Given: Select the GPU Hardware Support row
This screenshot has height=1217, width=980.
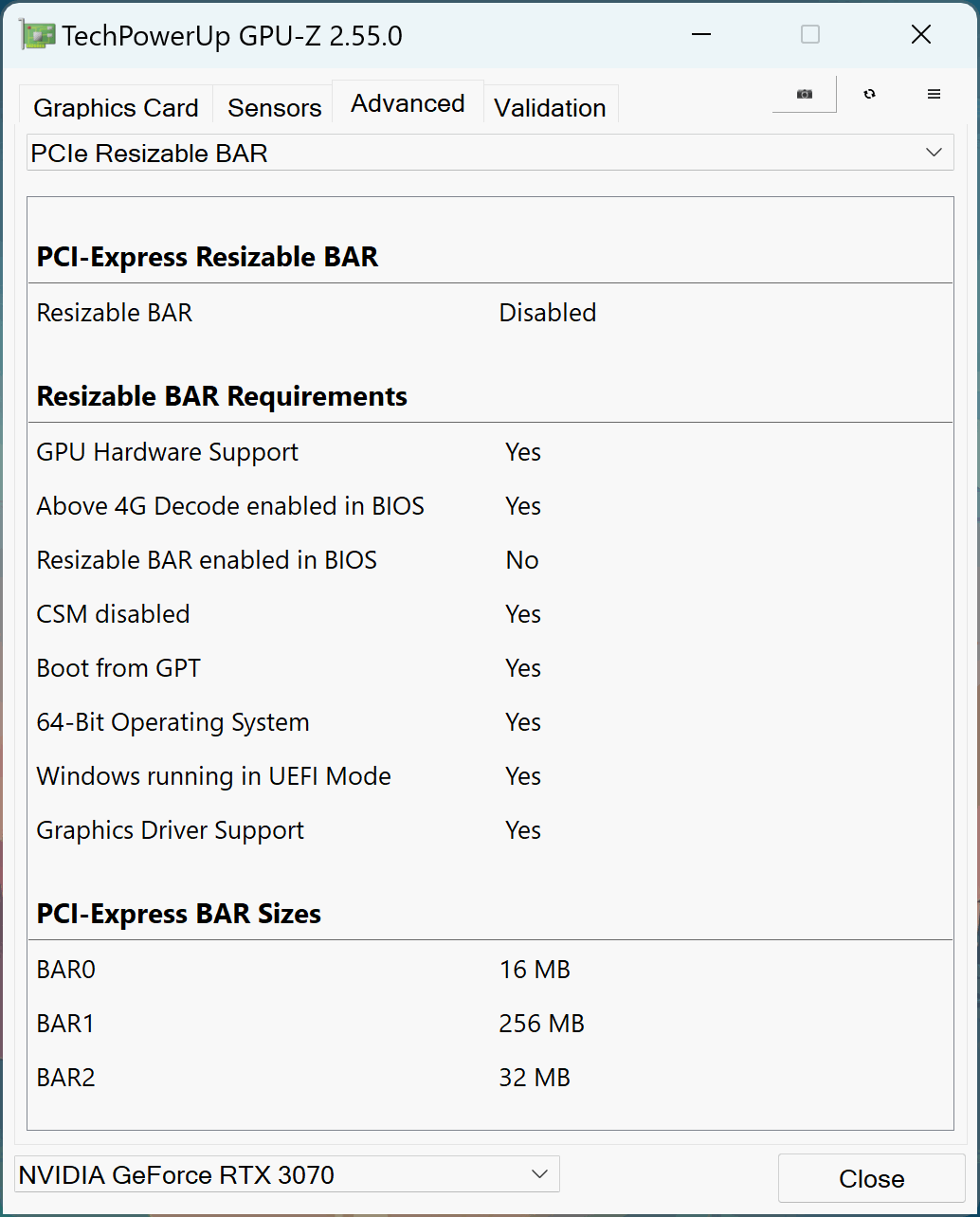Looking at the screenshot, I should pos(289,452).
